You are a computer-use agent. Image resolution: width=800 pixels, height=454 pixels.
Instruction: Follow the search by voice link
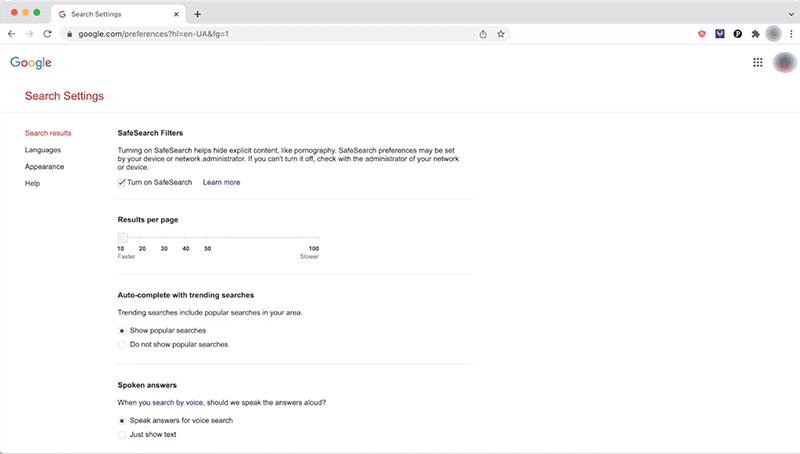pyautogui.click(x=178, y=402)
